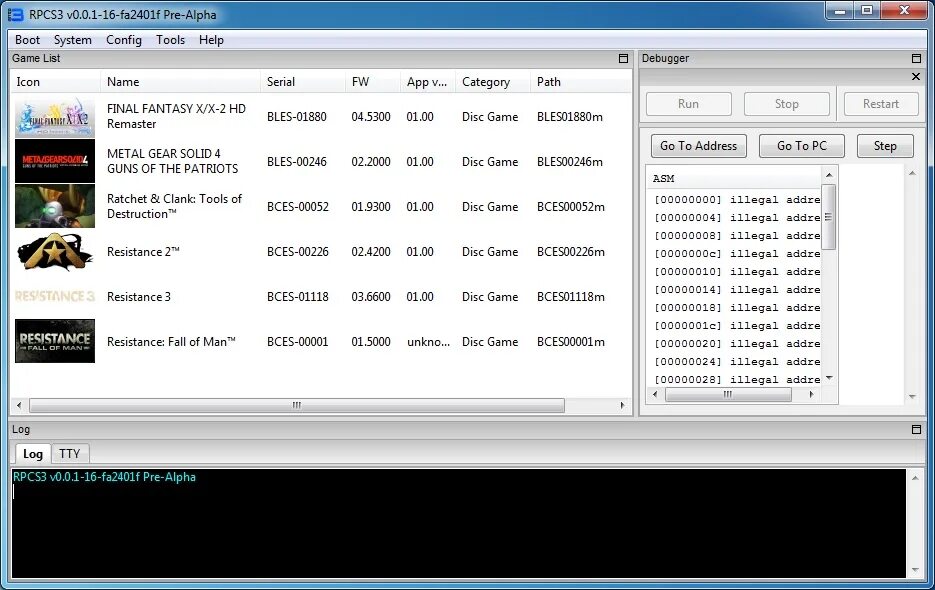This screenshot has height=590, width=935.
Task: Click firmware value 01.9300
Action: [x=371, y=207]
